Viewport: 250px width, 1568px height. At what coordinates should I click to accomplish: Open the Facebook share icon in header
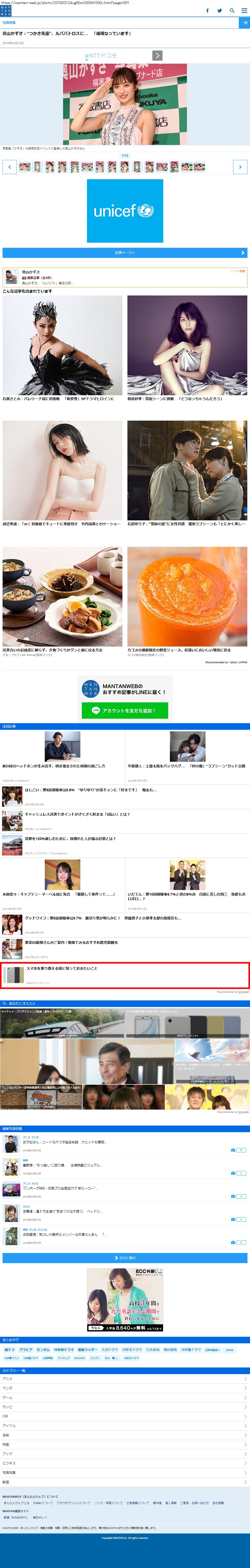click(207, 10)
